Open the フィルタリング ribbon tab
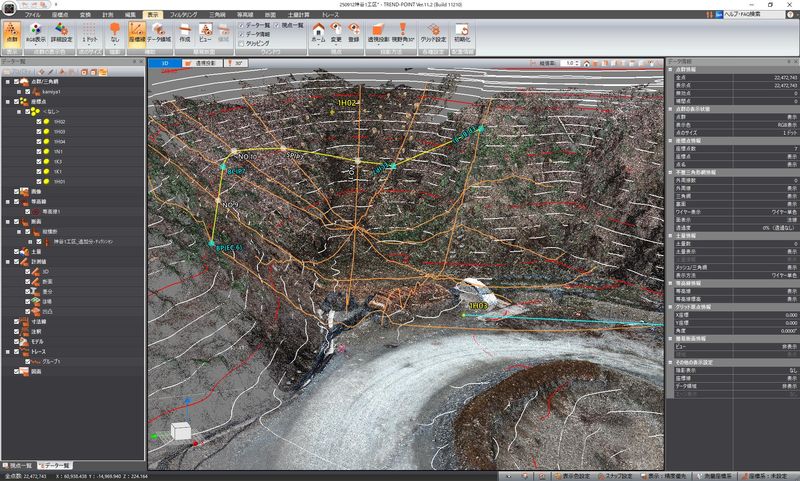 pyautogui.click(x=183, y=16)
